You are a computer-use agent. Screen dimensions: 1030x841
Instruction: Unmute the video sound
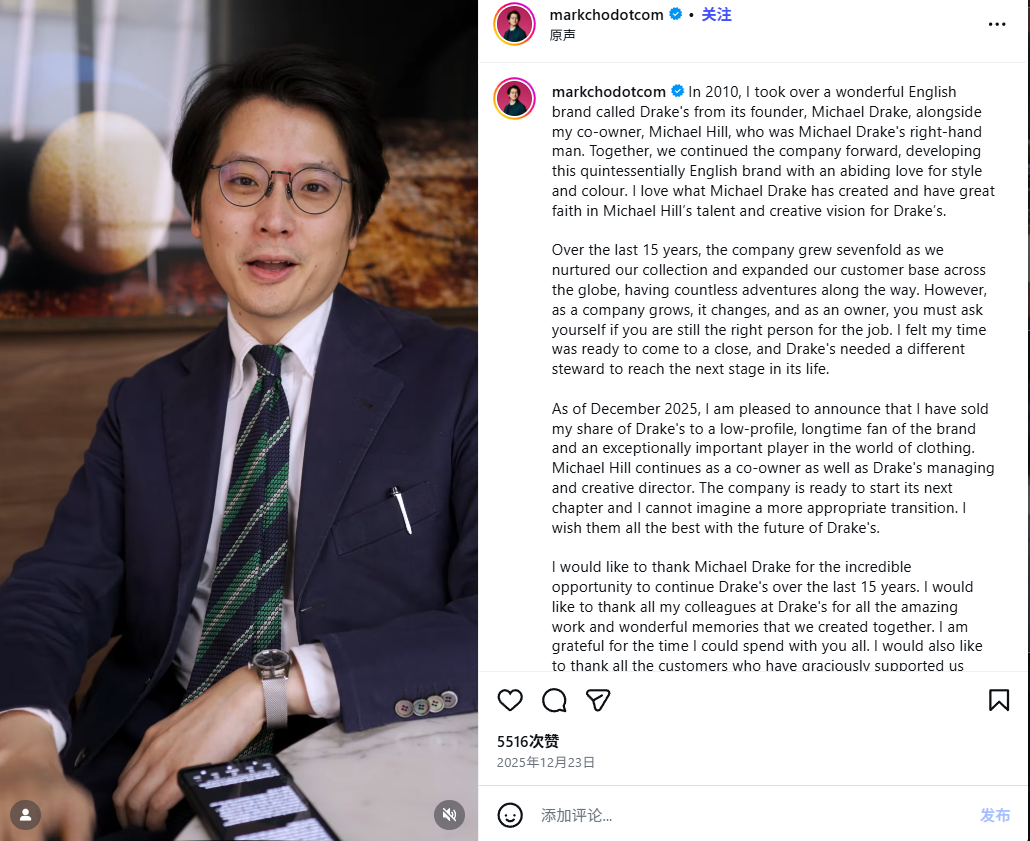(449, 815)
